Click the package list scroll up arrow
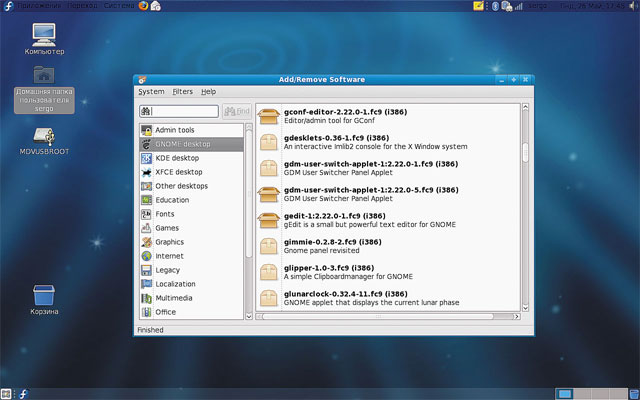The image size is (640, 400). tap(525, 107)
